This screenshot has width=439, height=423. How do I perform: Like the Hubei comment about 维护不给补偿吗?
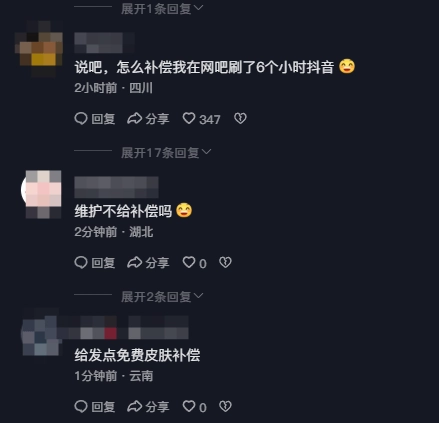click(189, 262)
